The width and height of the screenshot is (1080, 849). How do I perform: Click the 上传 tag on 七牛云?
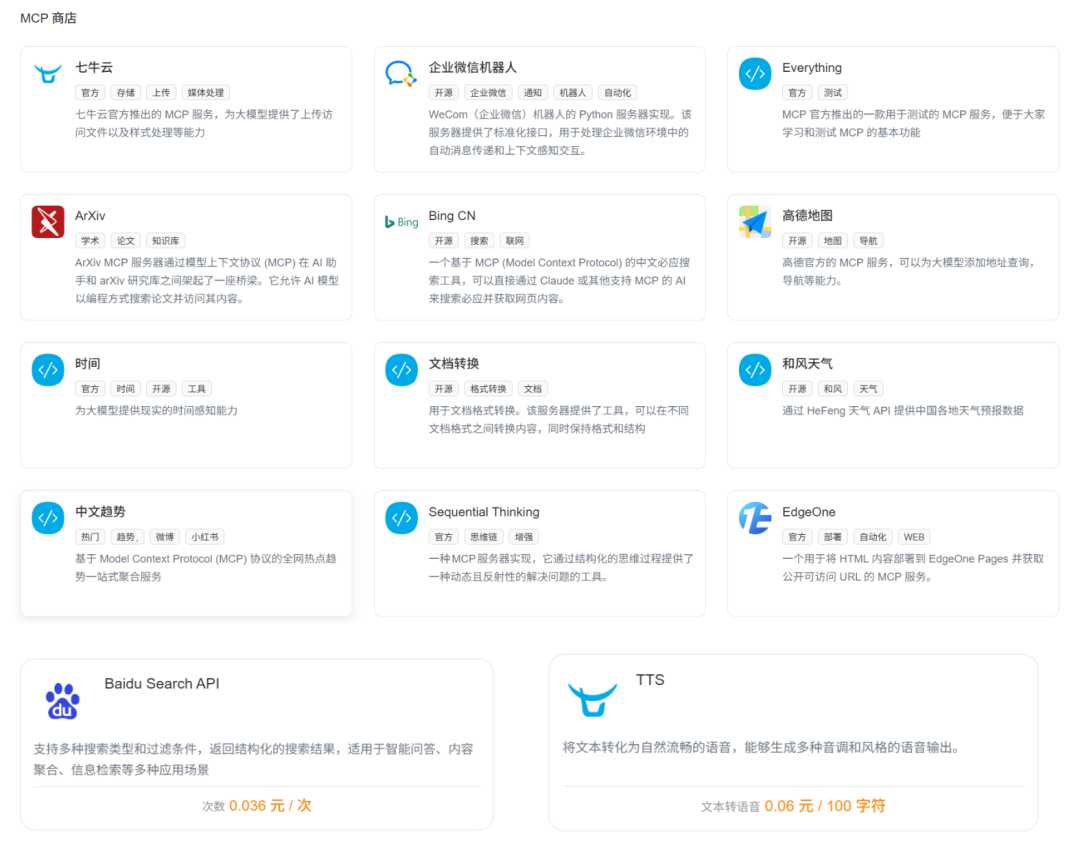[162, 93]
